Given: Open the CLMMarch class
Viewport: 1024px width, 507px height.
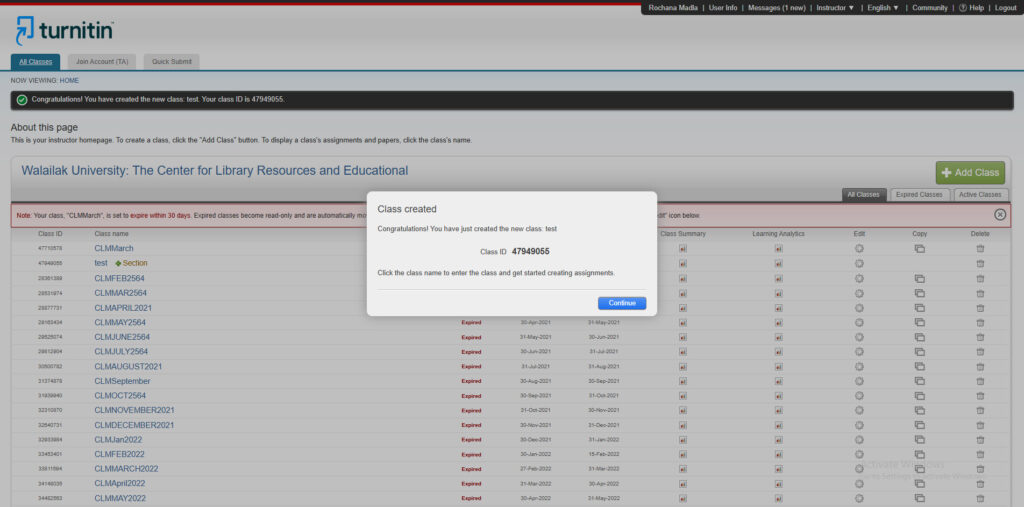Looking at the screenshot, I should point(114,248).
